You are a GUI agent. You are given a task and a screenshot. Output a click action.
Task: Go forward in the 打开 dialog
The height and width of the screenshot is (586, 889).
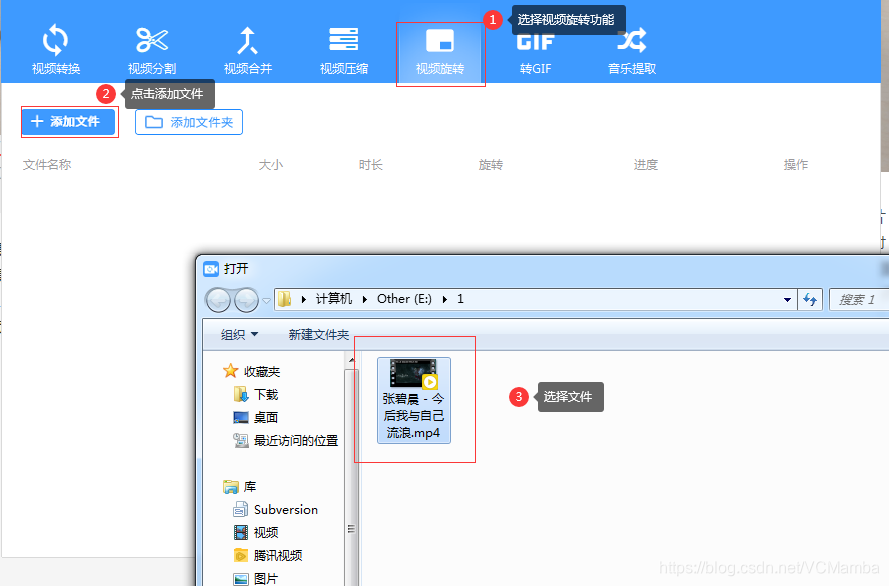click(x=246, y=300)
